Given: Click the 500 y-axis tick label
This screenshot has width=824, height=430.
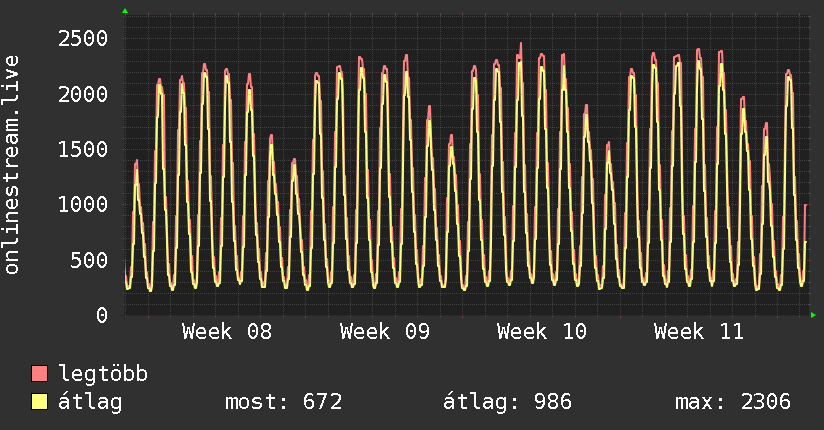Looking at the screenshot, I should 89,261.
